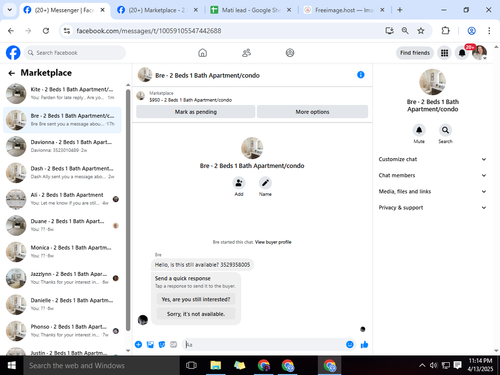This screenshot has width=500, height=375.
Task: Open the Facebook menu grid icon
Action: pyautogui.click(x=444, y=53)
